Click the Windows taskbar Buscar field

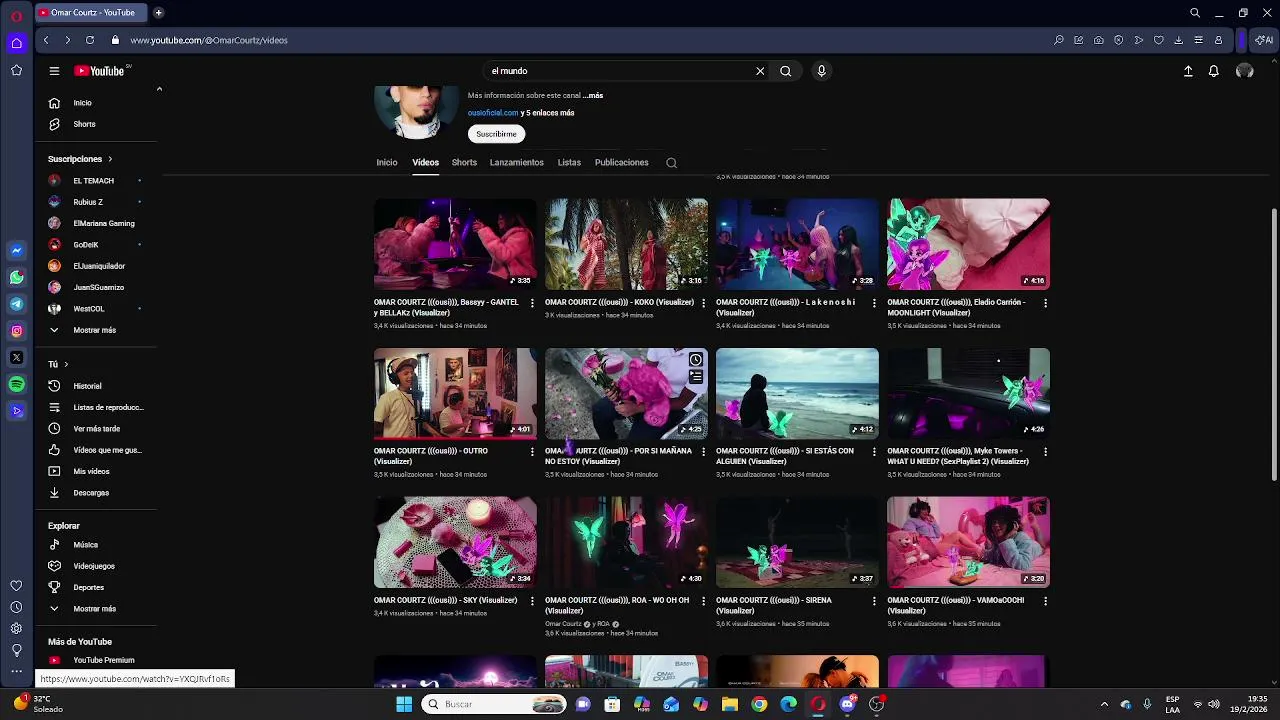pyautogui.click(x=495, y=704)
